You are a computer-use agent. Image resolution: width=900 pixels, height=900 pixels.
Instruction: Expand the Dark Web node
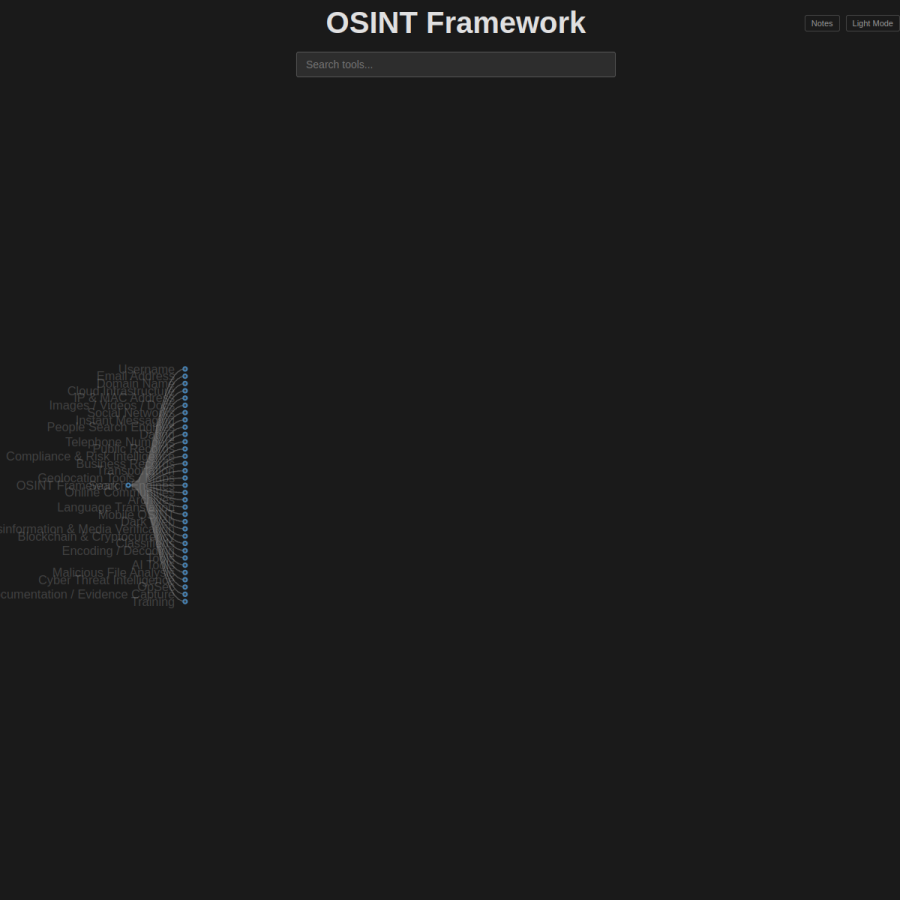[x=185, y=522]
